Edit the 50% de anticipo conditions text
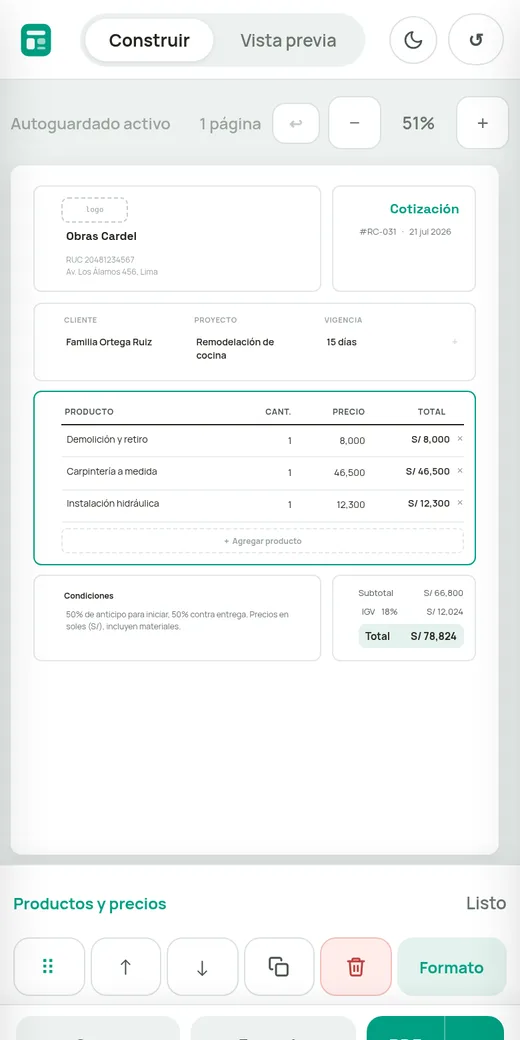 click(x=177, y=621)
